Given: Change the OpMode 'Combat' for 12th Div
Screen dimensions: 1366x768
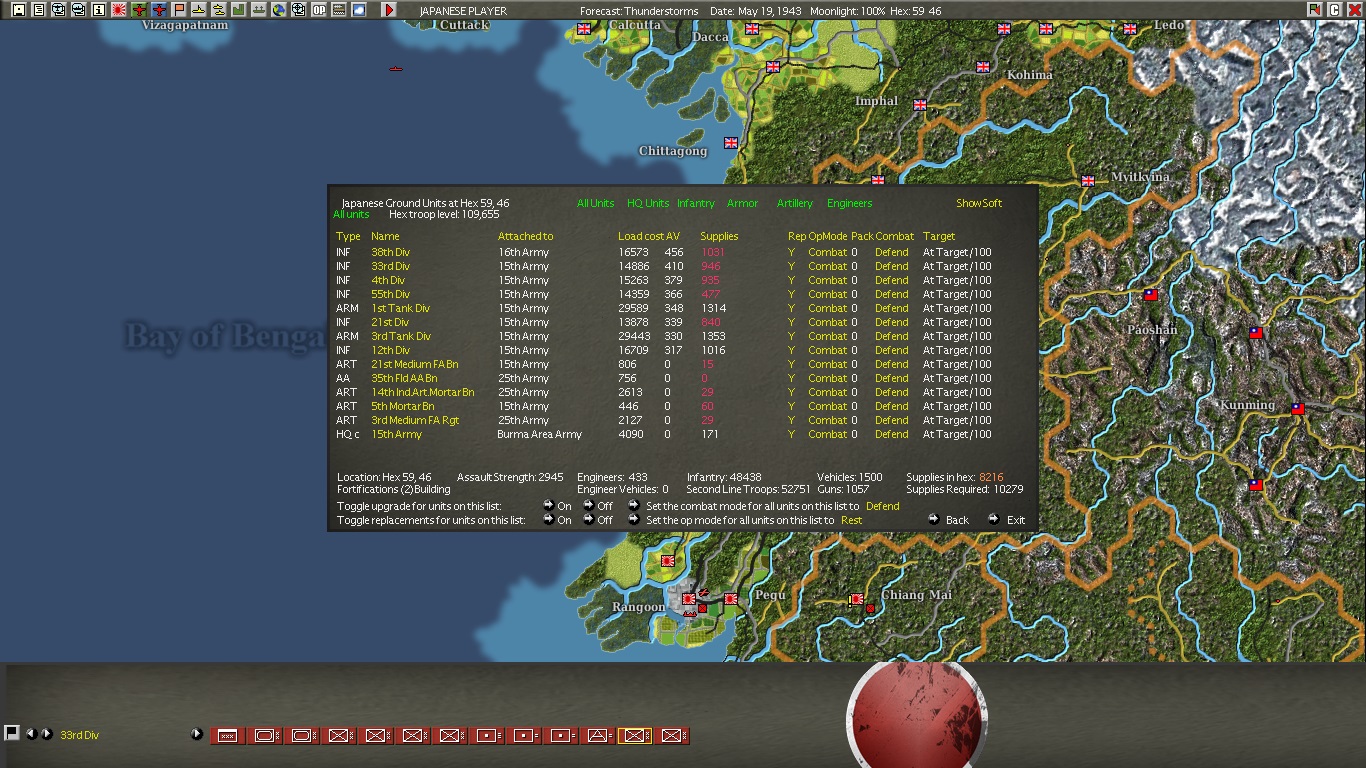Looking at the screenshot, I should point(828,351).
